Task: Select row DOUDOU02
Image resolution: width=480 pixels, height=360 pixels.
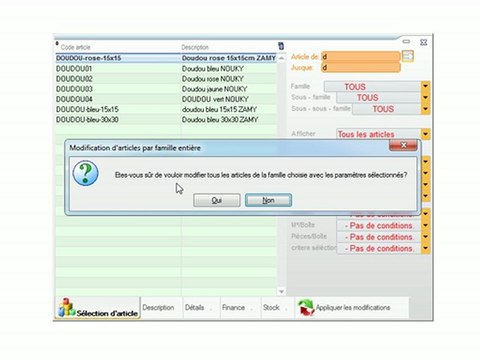Action: coord(166,79)
